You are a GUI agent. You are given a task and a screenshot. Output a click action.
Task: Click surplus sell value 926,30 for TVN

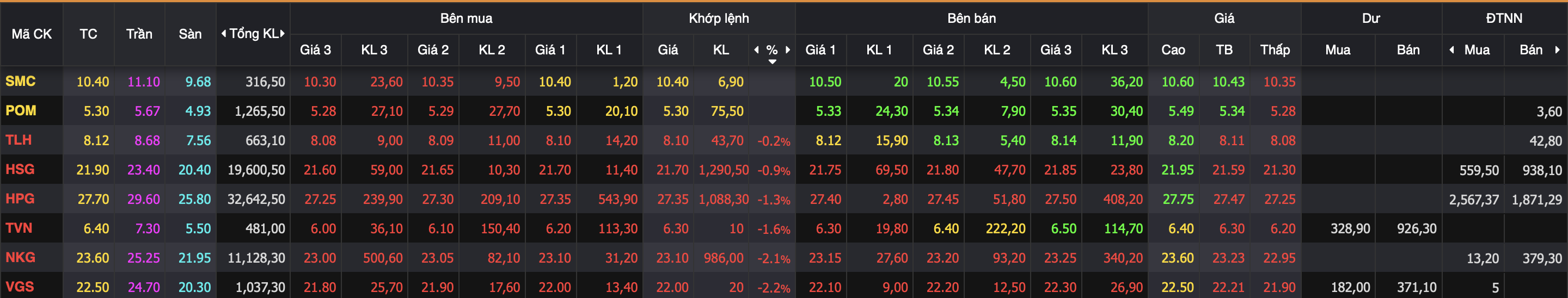(x=1417, y=229)
